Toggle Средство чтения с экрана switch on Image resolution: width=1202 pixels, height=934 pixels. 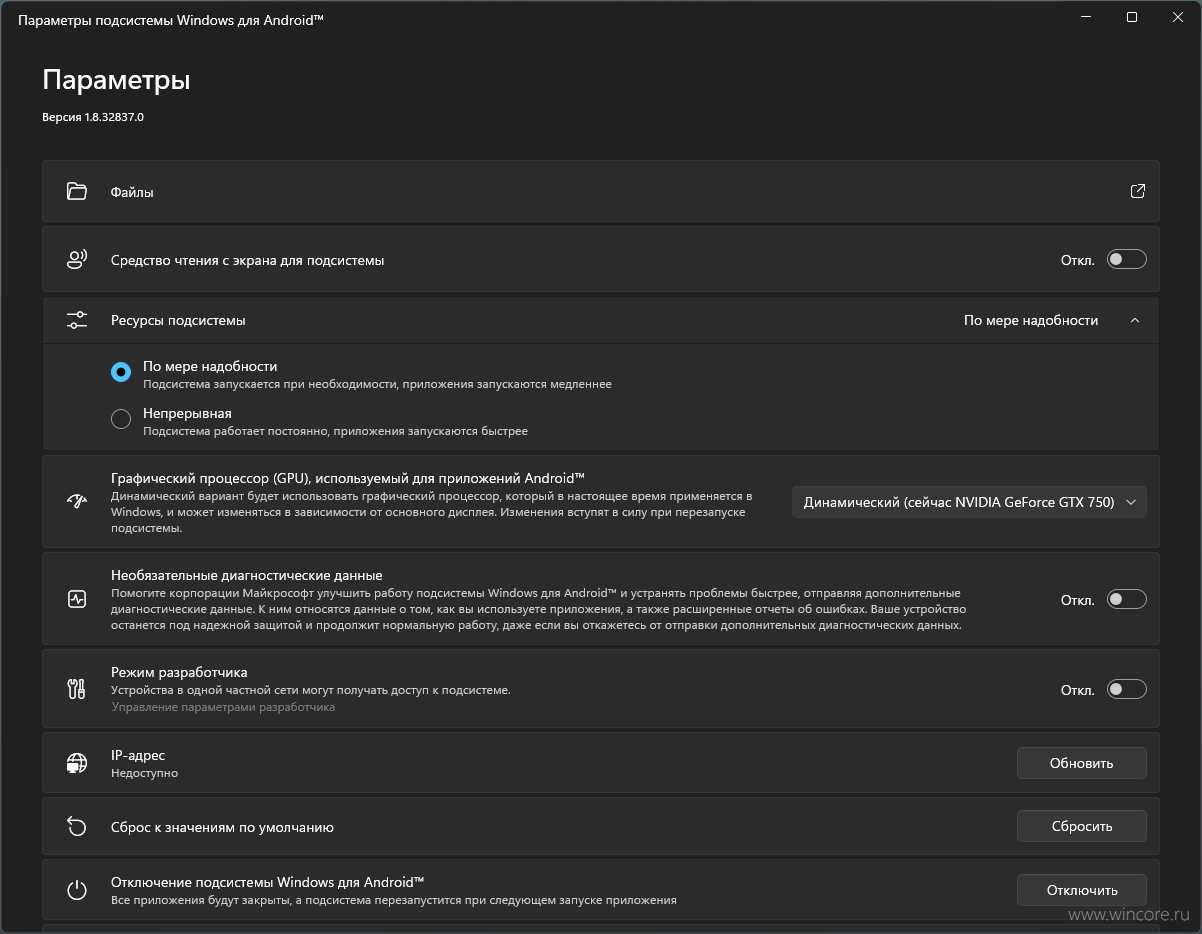click(1126, 260)
